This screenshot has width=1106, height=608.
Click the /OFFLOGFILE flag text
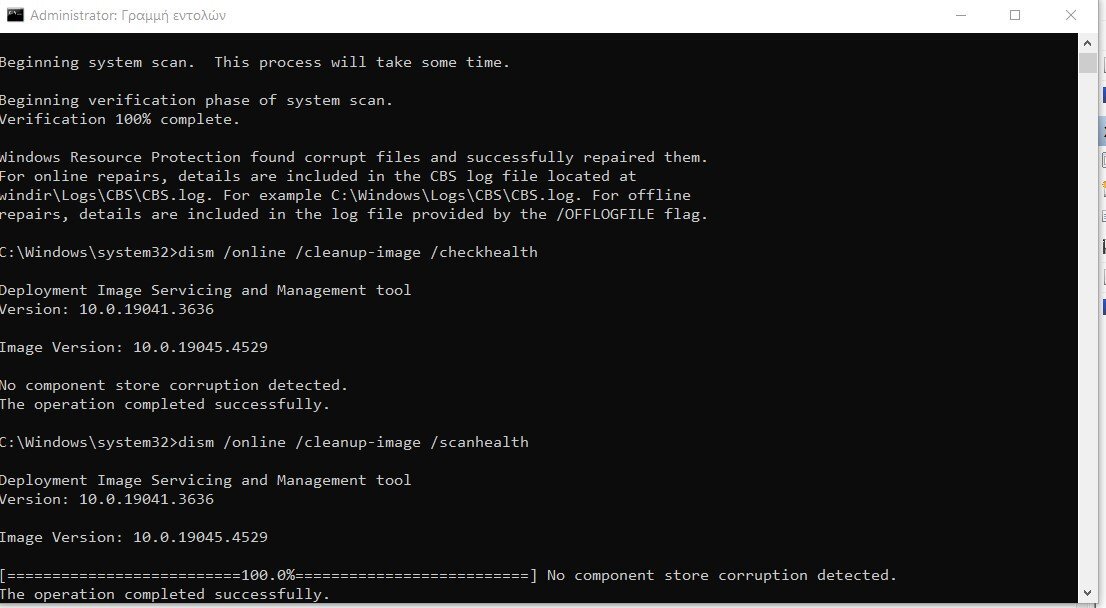pos(605,214)
